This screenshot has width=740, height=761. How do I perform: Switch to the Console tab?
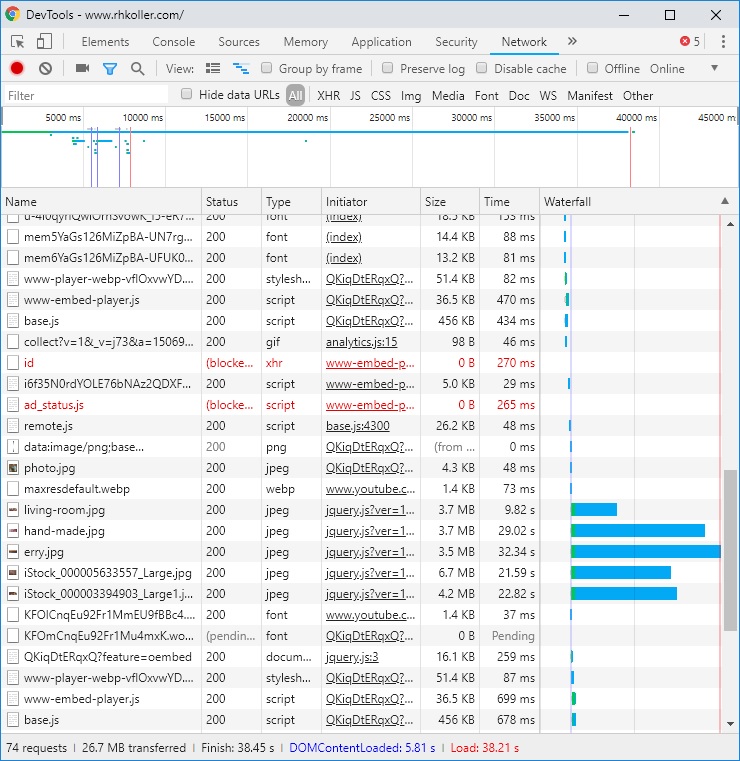tap(174, 42)
